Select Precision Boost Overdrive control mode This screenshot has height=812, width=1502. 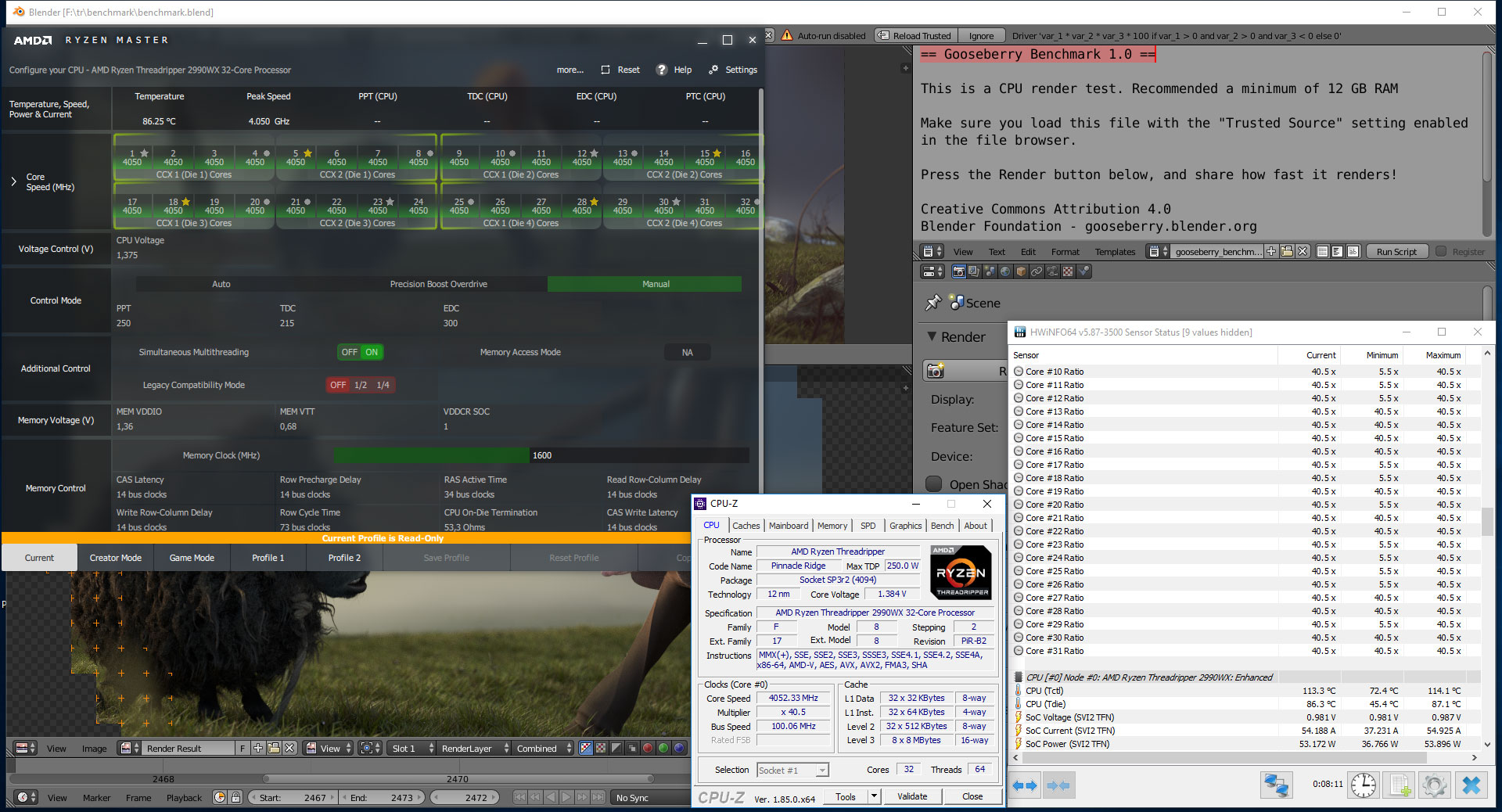pyautogui.click(x=439, y=284)
